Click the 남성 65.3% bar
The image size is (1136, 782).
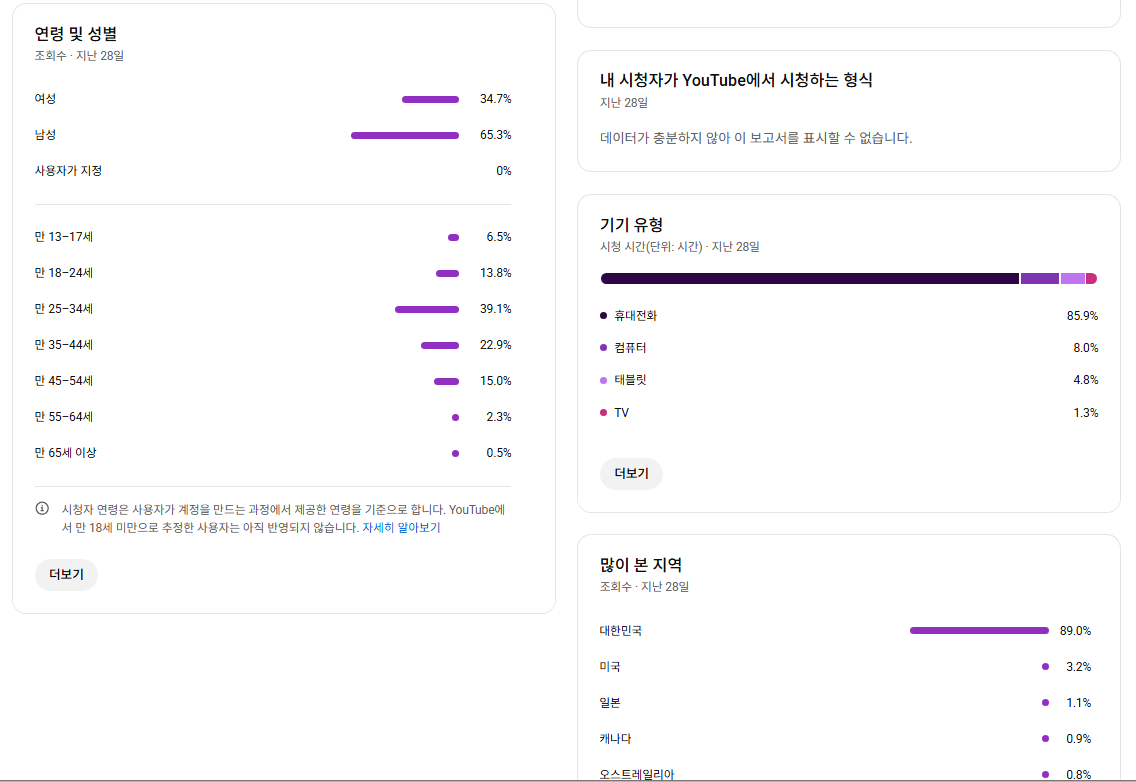click(404, 135)
